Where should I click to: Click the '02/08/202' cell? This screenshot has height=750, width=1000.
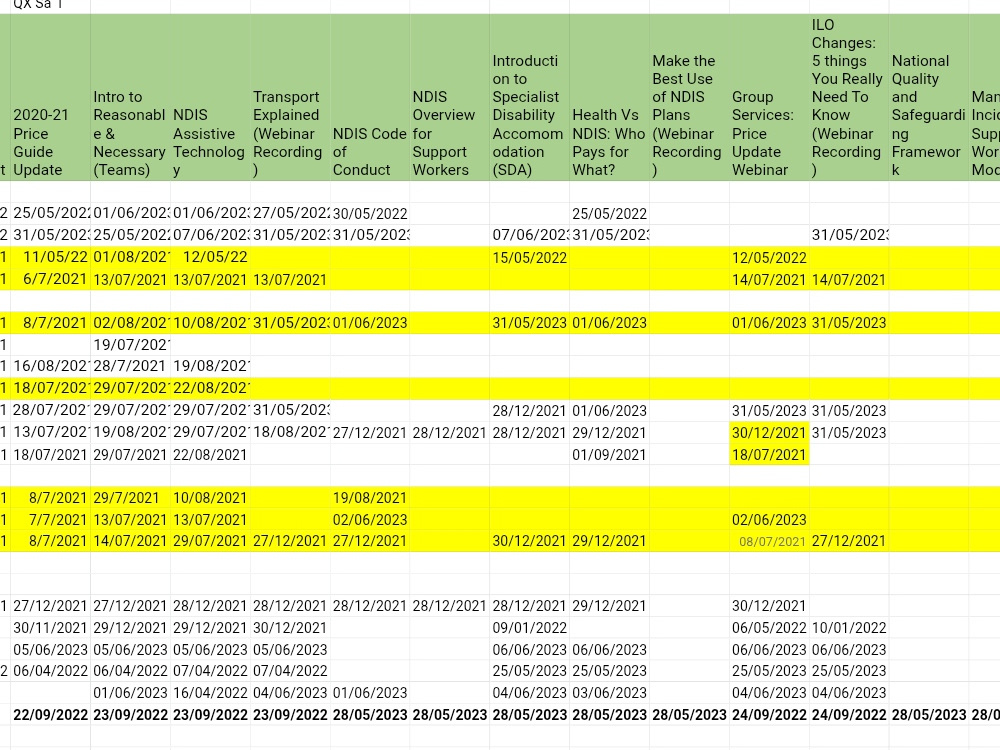130,323
